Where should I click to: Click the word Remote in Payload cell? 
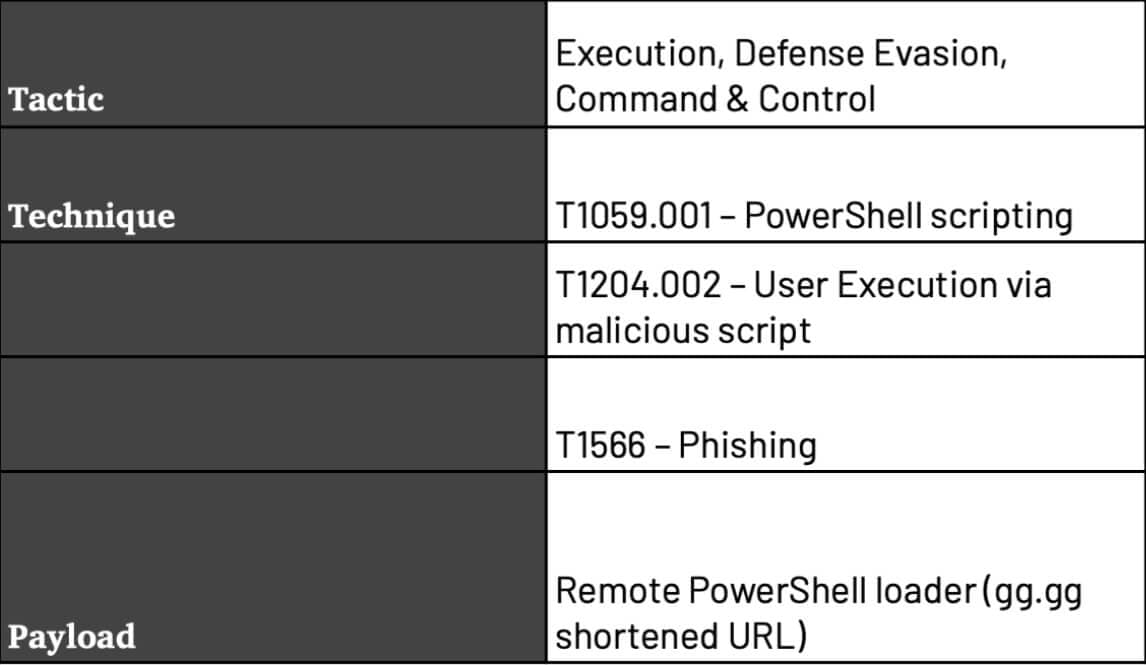(617, 591)
